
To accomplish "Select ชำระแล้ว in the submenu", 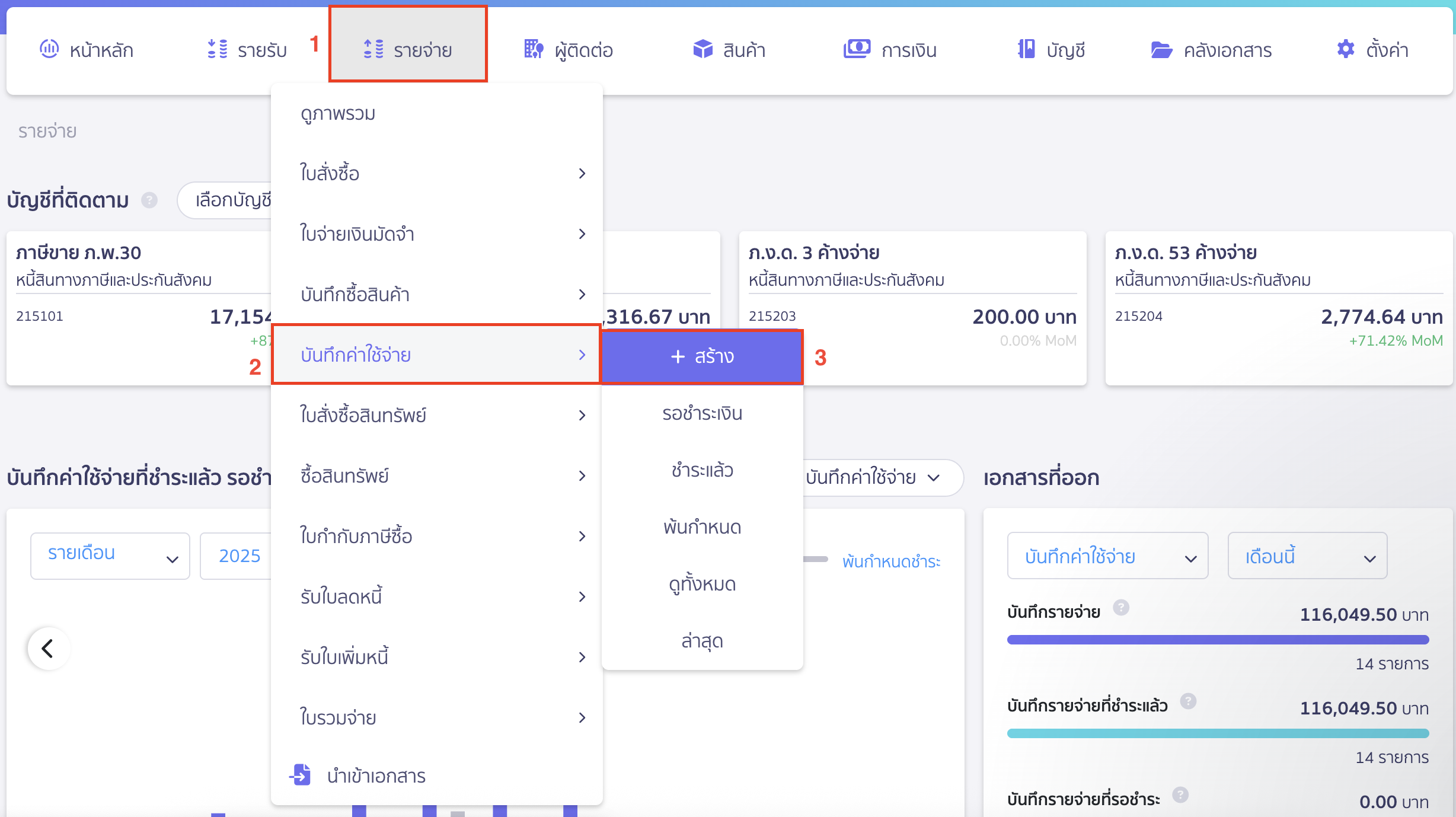I will pos(702,470).
